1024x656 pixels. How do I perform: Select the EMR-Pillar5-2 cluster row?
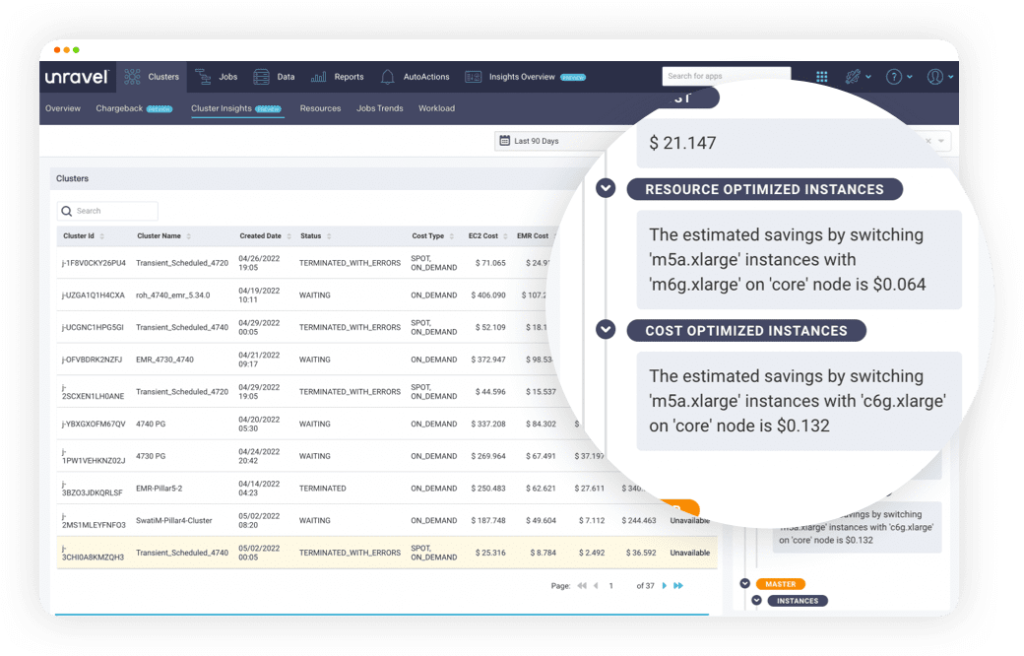[x=353, y=488]
